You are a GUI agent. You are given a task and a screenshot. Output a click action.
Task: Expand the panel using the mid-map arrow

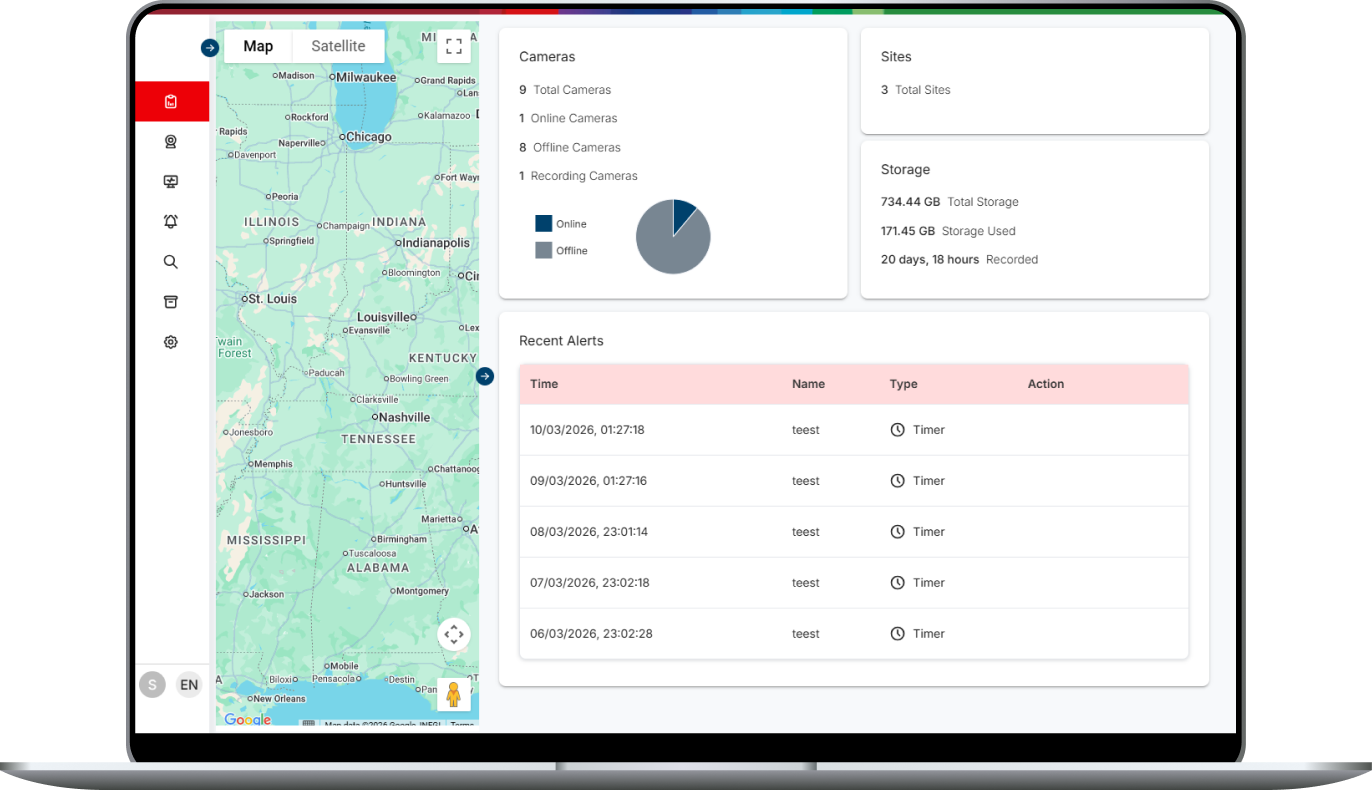point(484,376)
